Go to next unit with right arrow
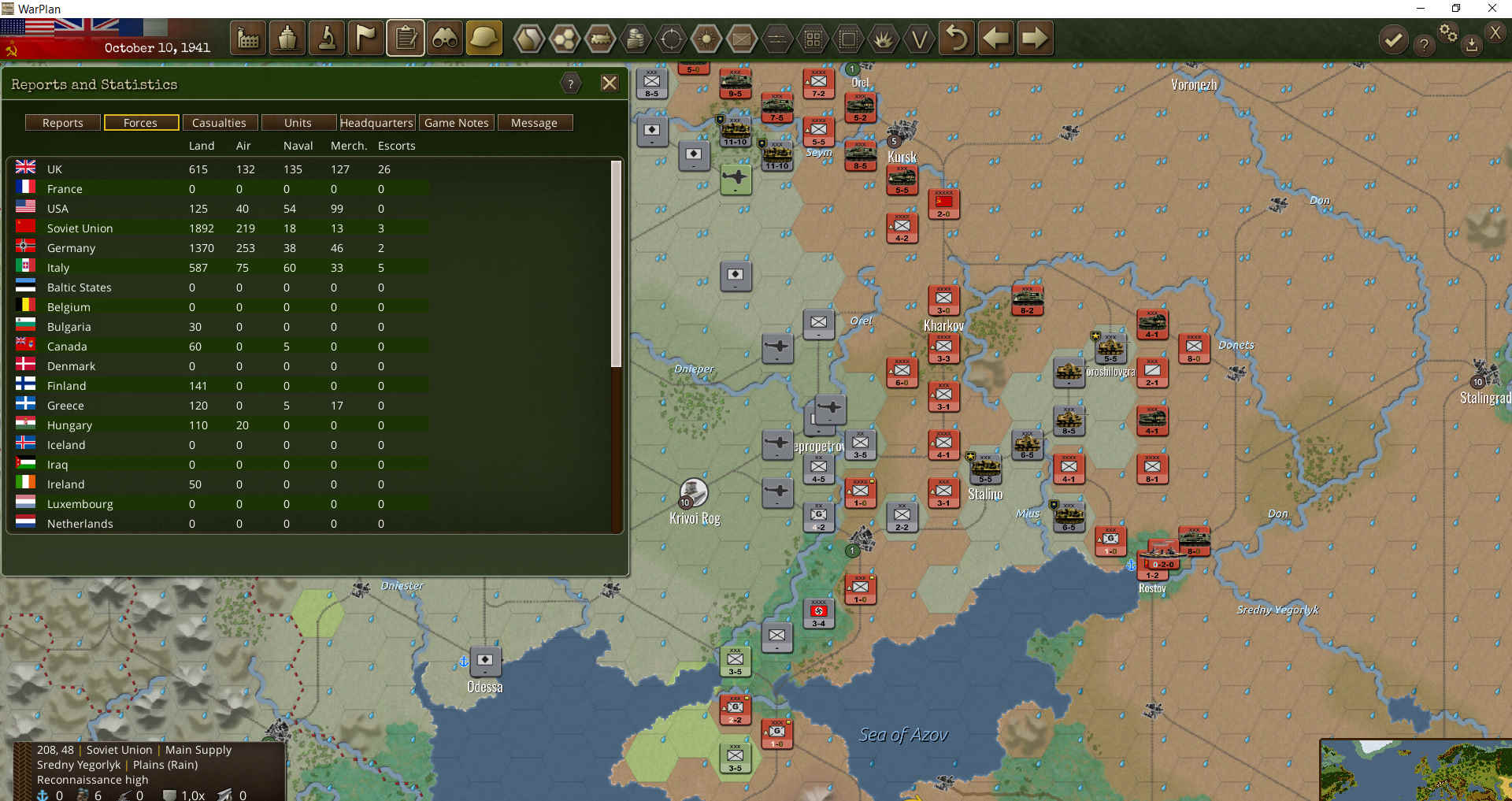Viewport: 1512px width, 801px height. (x=1035, y=38)
